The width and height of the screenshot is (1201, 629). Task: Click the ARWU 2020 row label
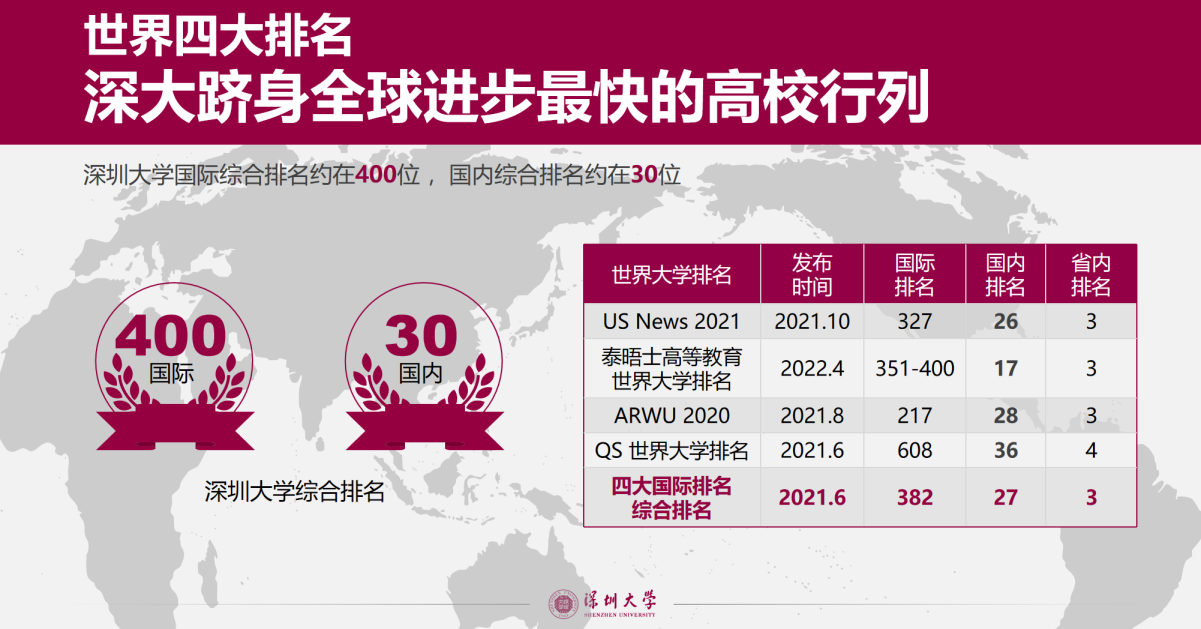672,415
